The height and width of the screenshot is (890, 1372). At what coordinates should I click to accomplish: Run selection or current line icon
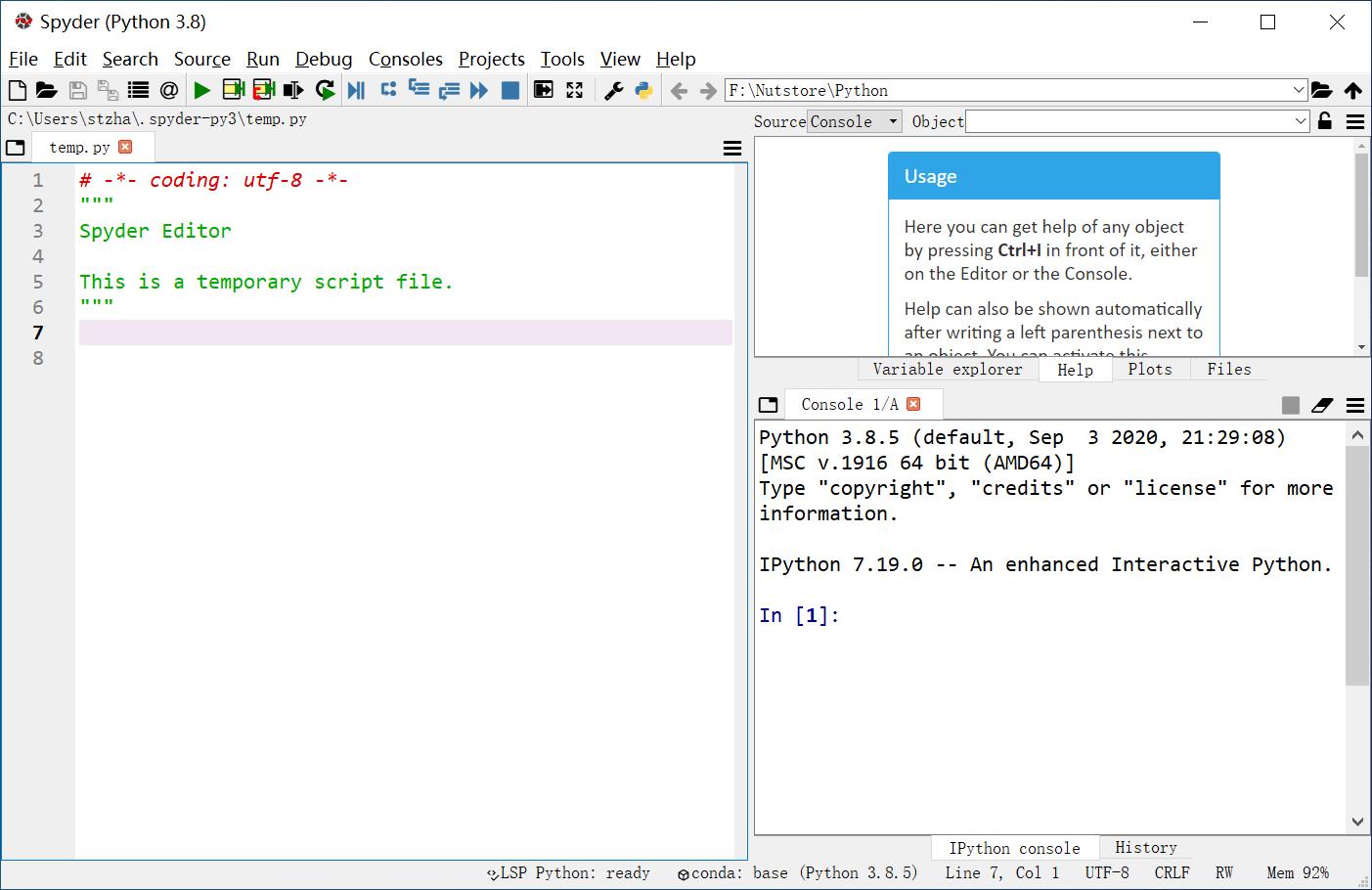[x=293, y=90]
